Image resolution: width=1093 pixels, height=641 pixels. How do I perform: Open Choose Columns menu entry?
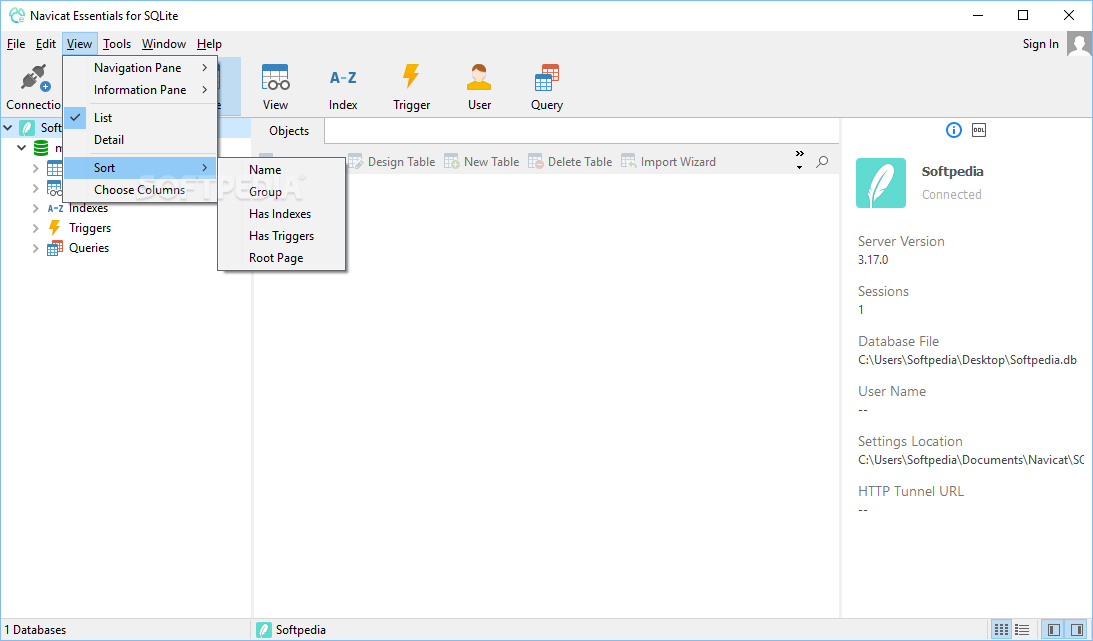click(140, 190)
